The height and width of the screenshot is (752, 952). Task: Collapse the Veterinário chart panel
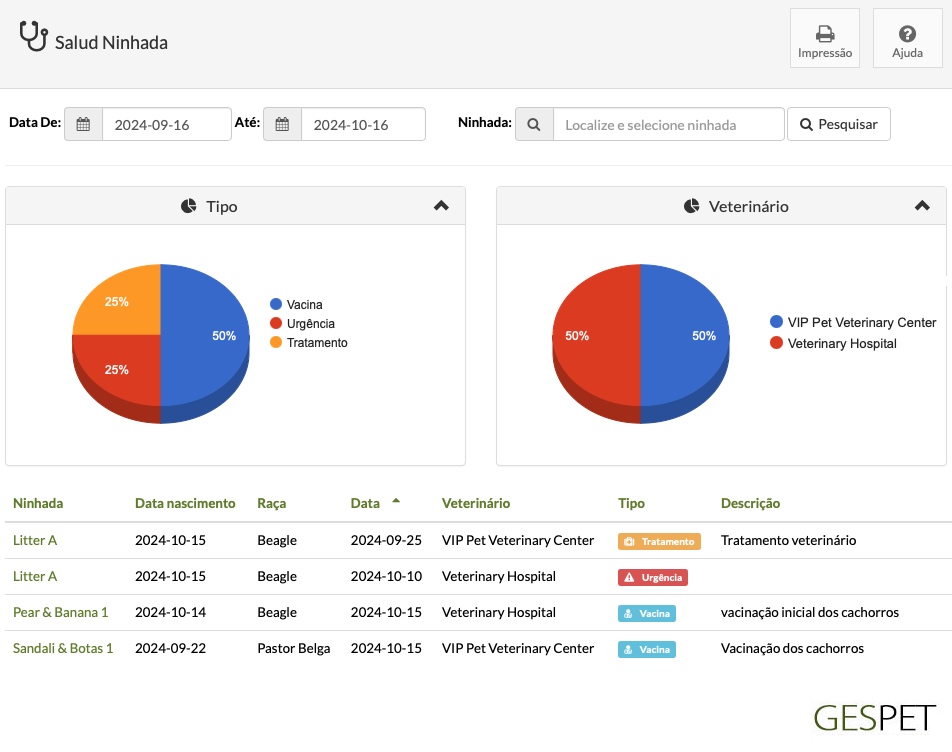click(922, 206)
